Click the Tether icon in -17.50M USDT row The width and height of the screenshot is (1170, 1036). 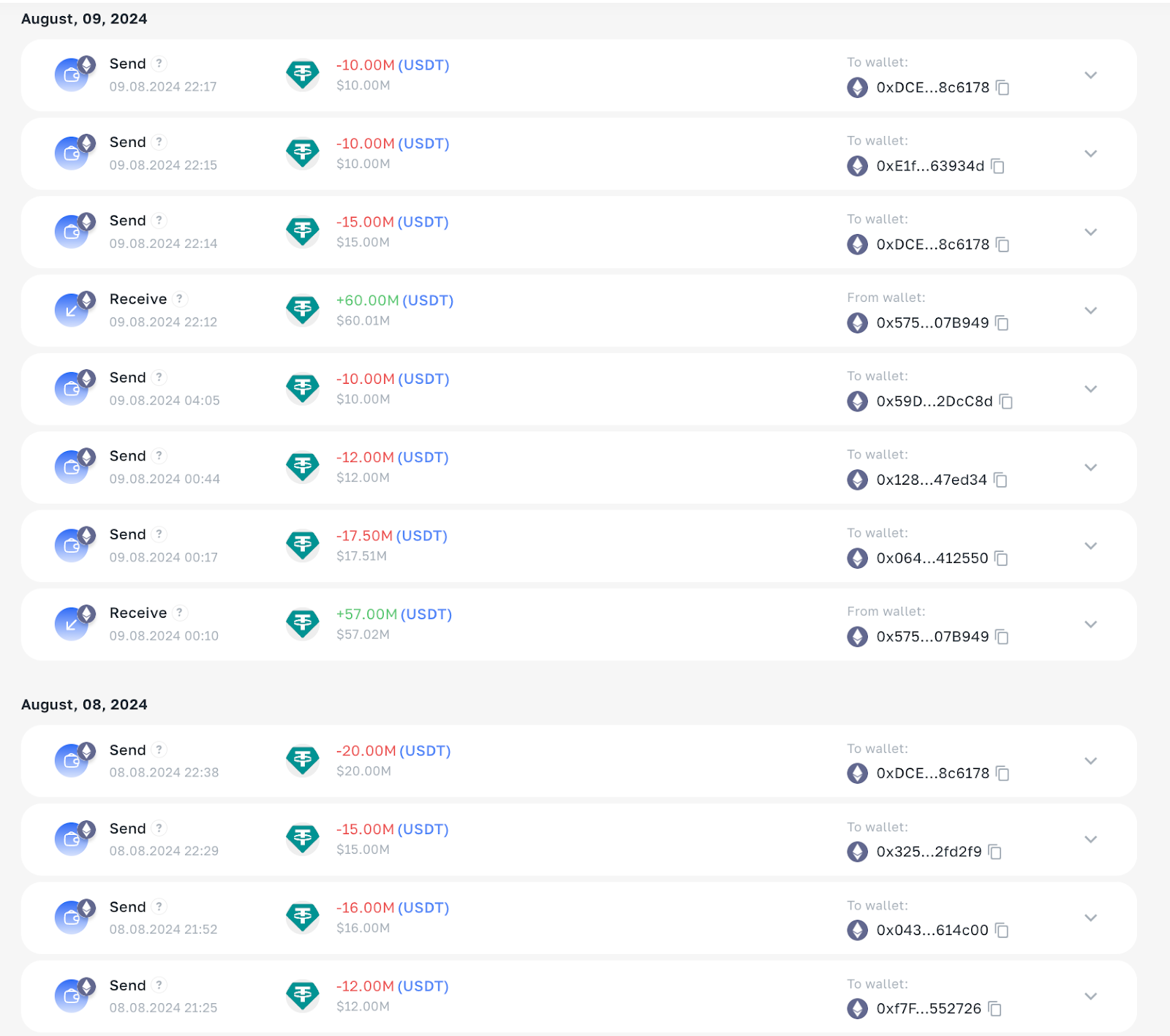pyautogui.click(x=303, y=545)
